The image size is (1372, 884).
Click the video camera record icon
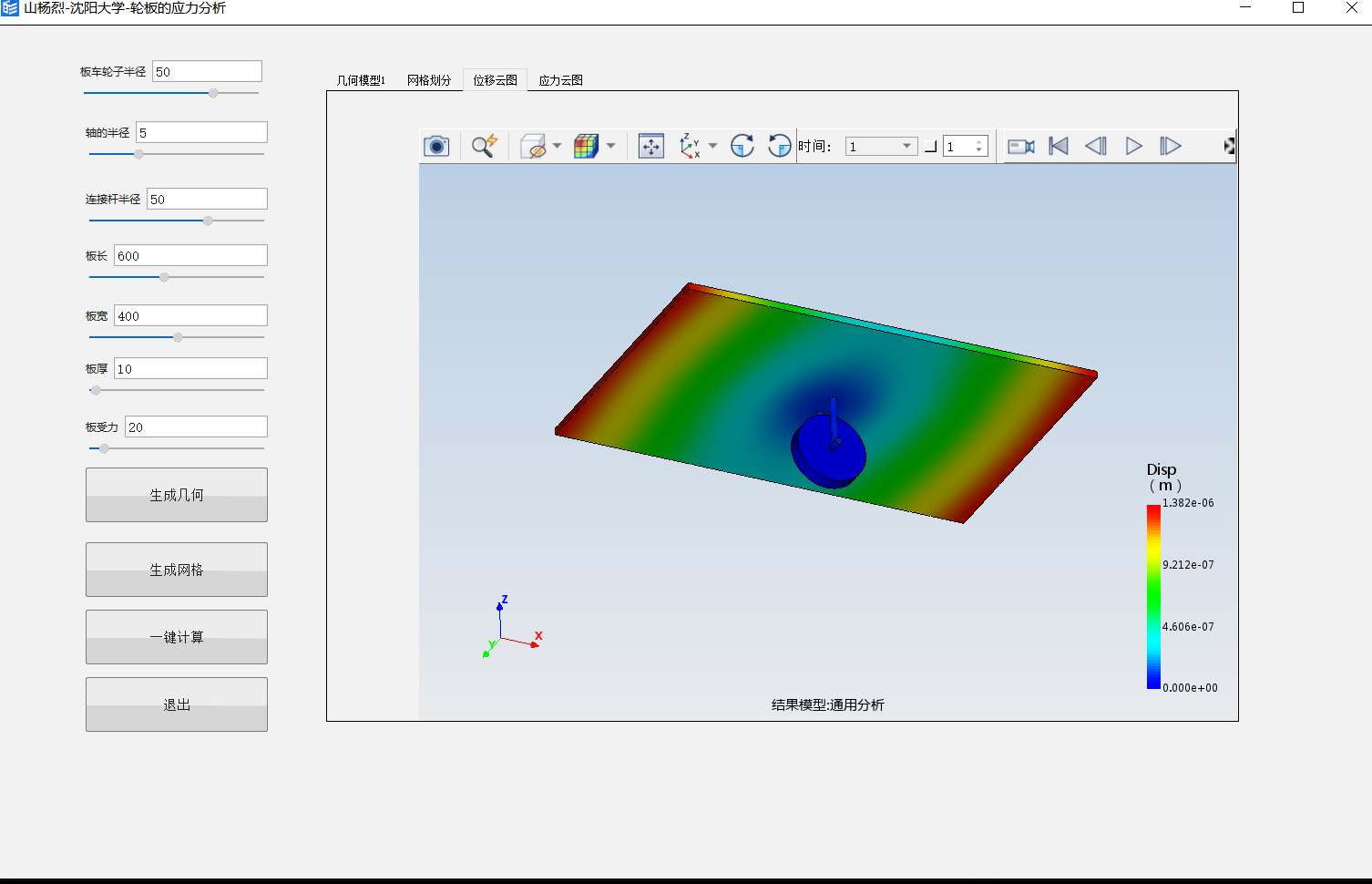pyautogui.click(x=1020, y=146)
